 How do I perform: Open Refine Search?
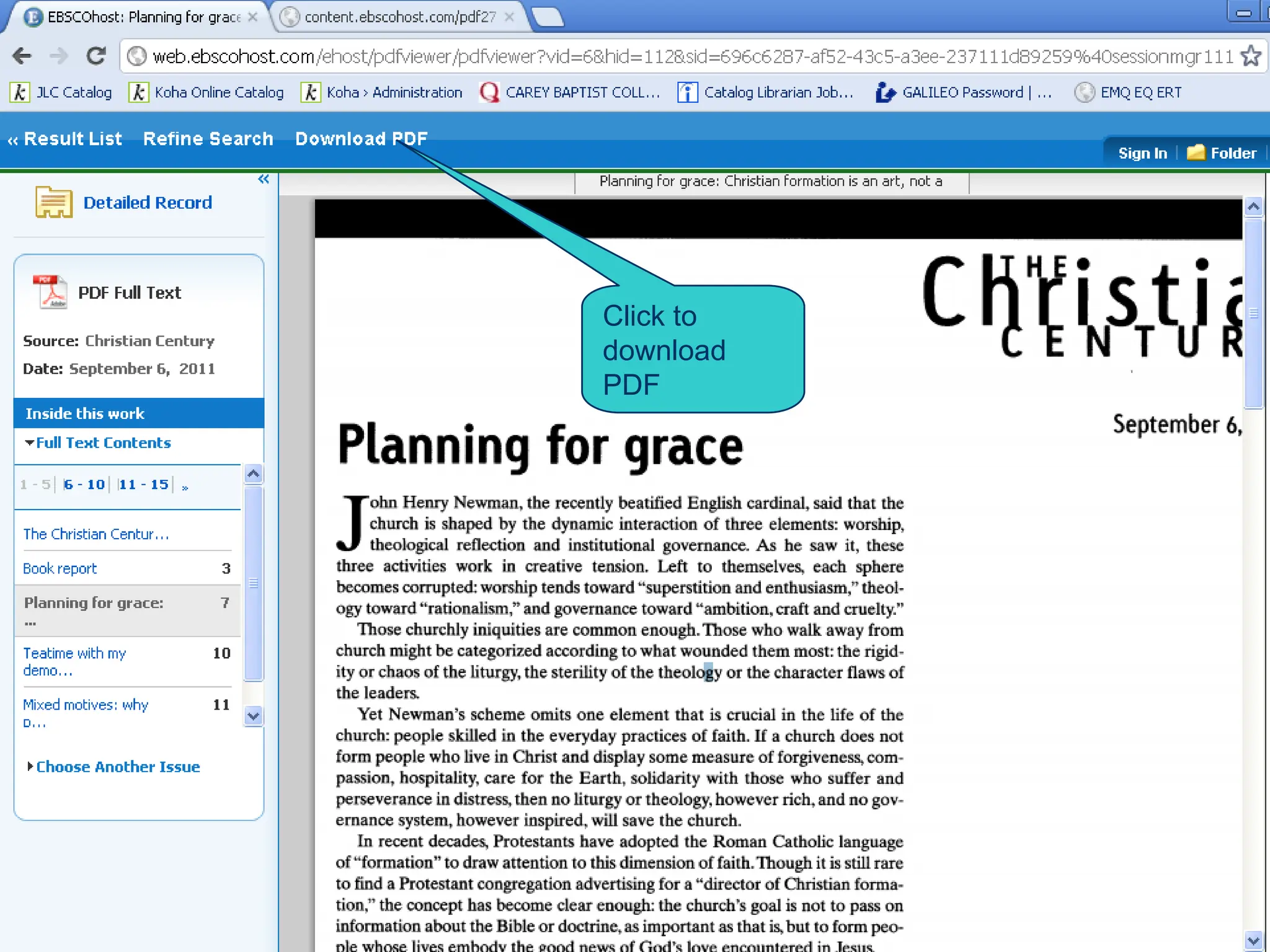pos(208,139)
